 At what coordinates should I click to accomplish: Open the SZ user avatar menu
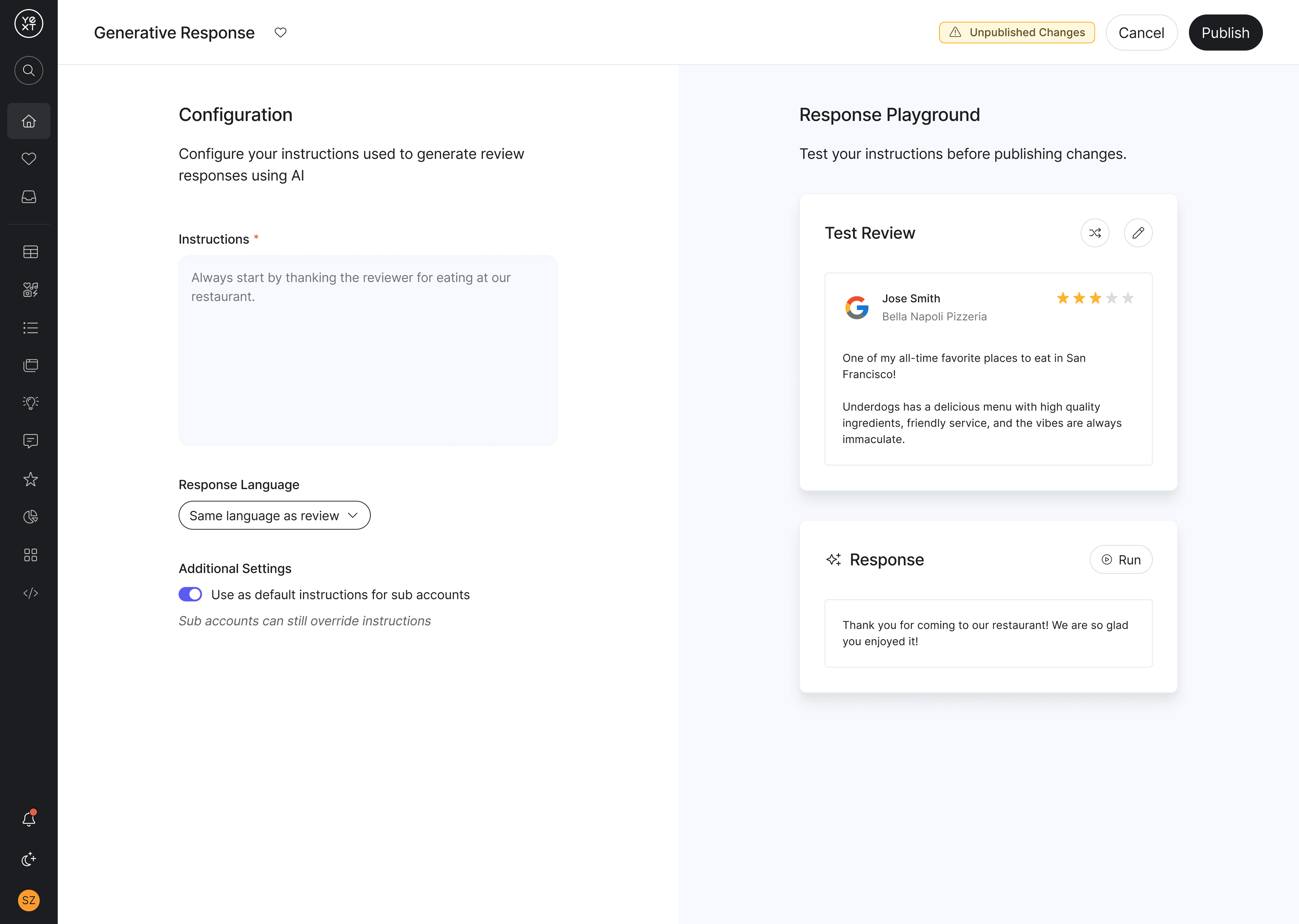click(29, 900)
